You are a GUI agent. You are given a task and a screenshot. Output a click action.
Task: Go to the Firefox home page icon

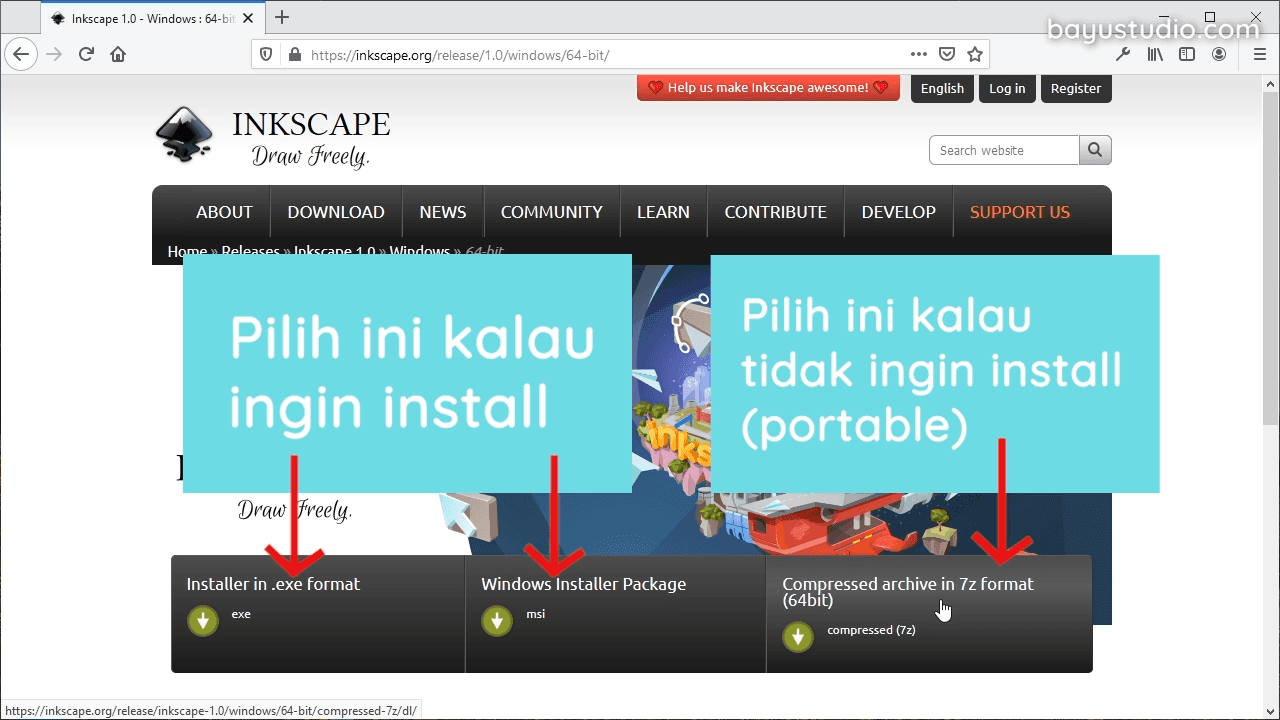(118, 54)
